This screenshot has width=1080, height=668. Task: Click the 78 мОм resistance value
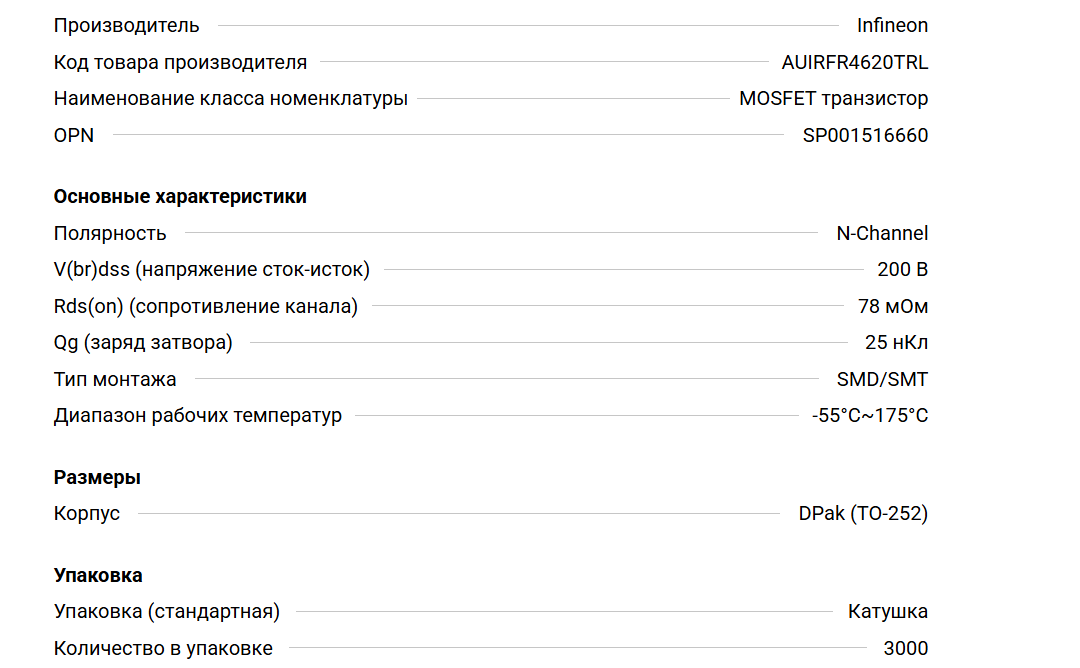click(893, 306)
